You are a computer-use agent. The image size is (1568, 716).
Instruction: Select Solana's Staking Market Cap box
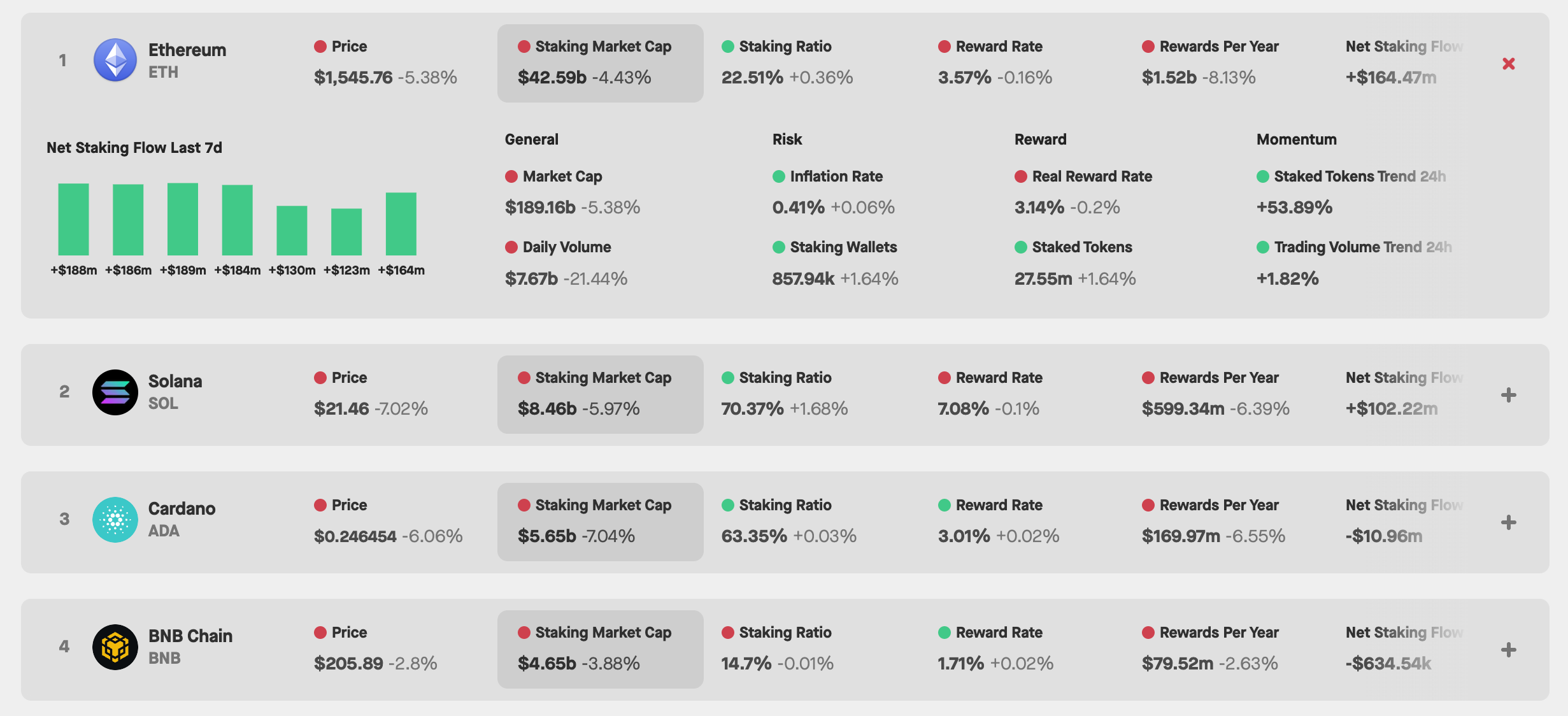(x=600, y=394)
